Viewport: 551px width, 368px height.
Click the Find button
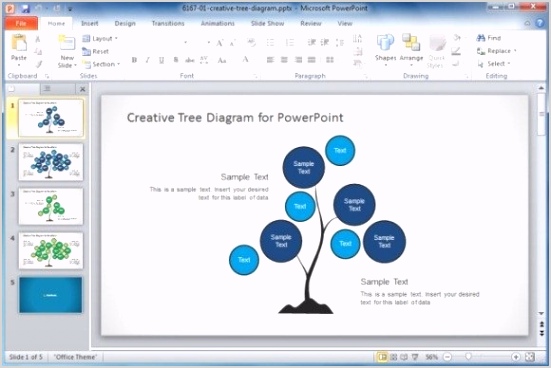489,38
